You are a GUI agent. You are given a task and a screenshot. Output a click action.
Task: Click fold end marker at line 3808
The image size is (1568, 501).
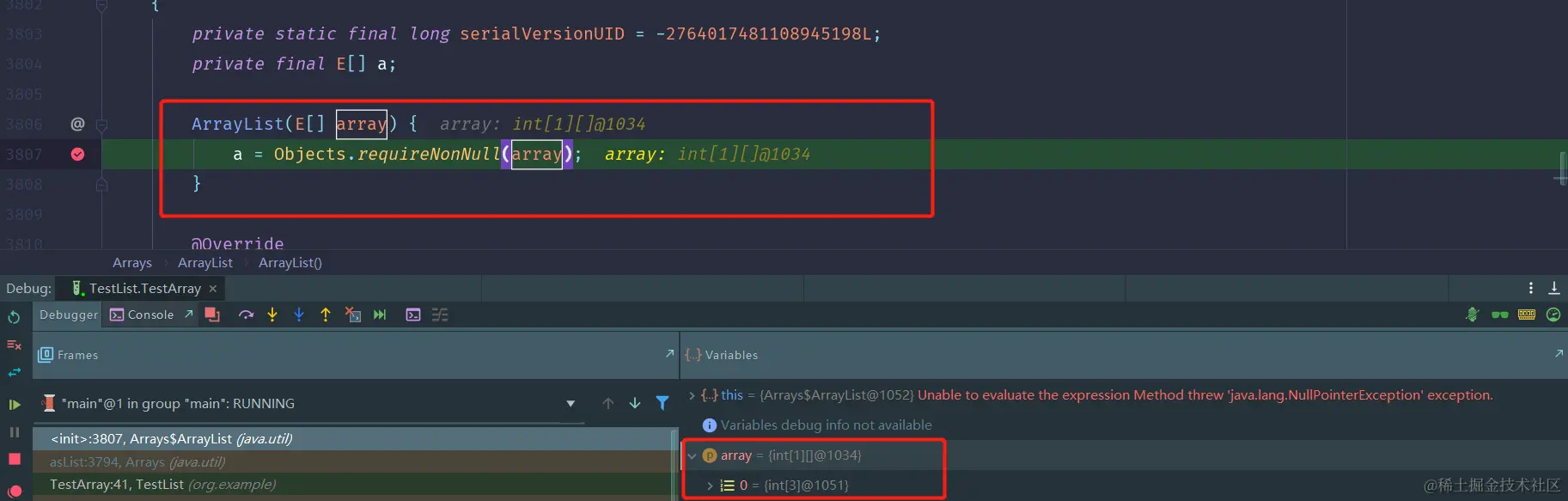pos(101,184)
